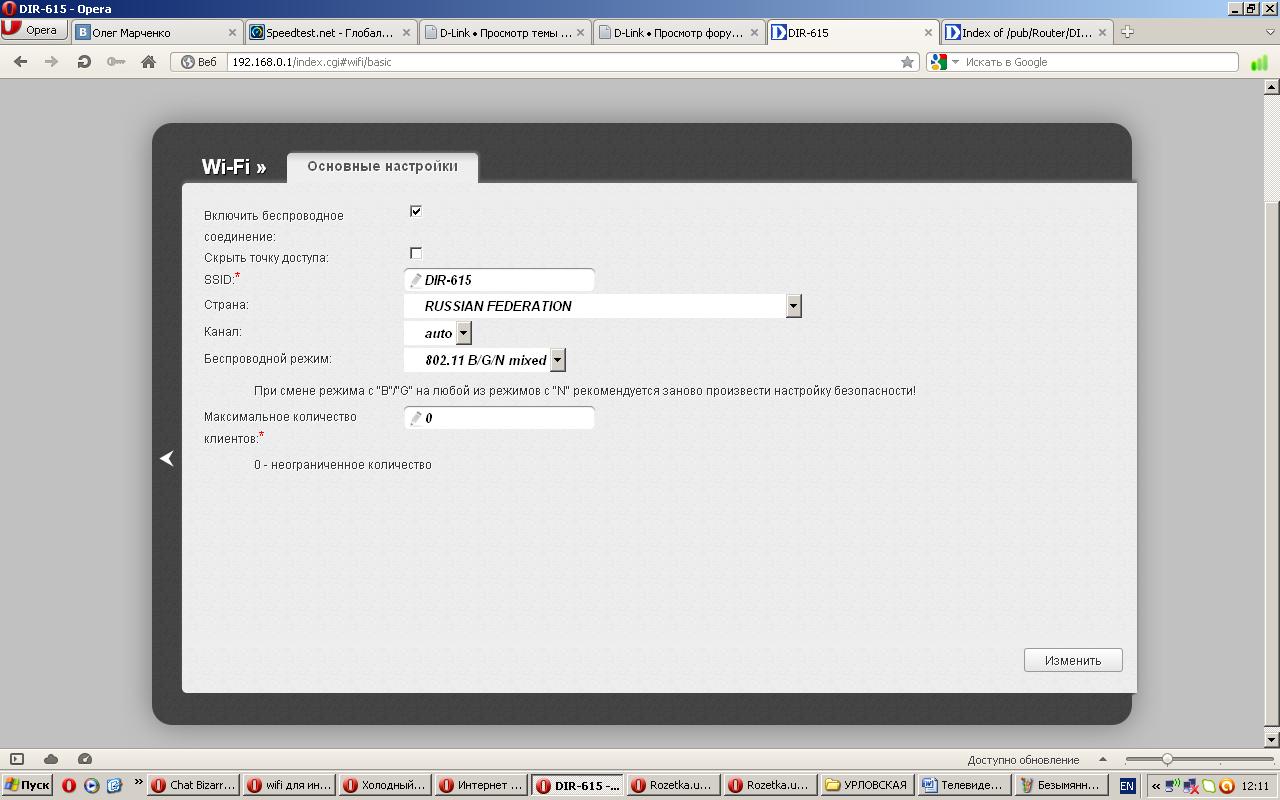Expand the closed tabs list arrow
Screen dimensions: 1280x800
click(1270, 32)
